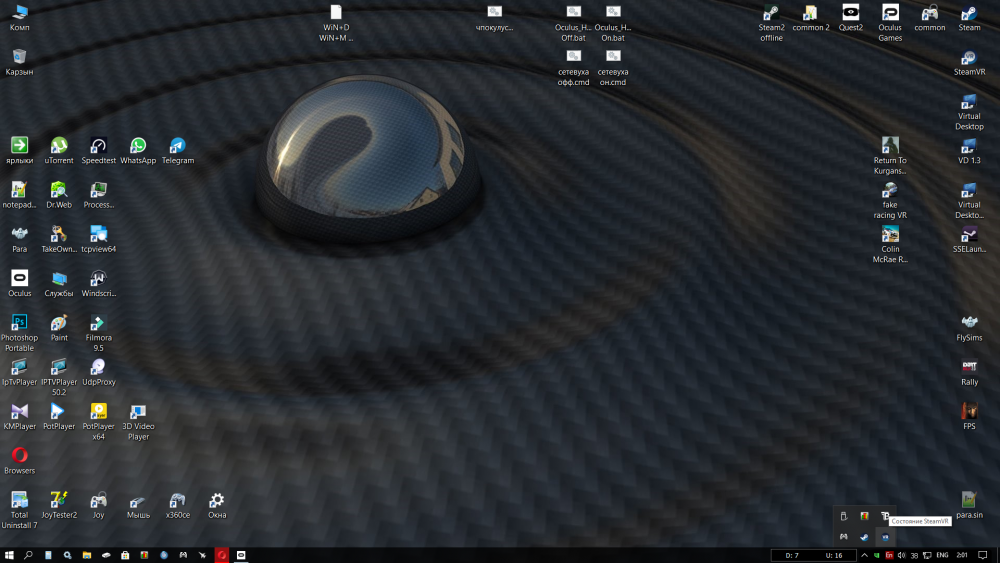Click the gamepad icon in tray popup
Screen dimensions: 1000x563
[x=843, y=537]
